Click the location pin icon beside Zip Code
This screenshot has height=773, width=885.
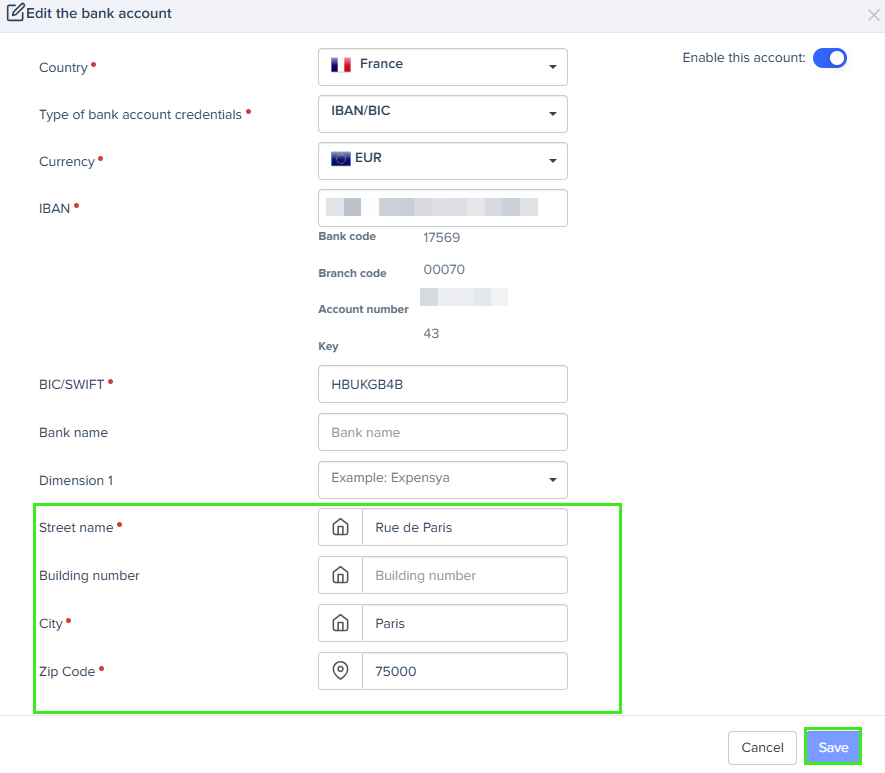(340, 671)
